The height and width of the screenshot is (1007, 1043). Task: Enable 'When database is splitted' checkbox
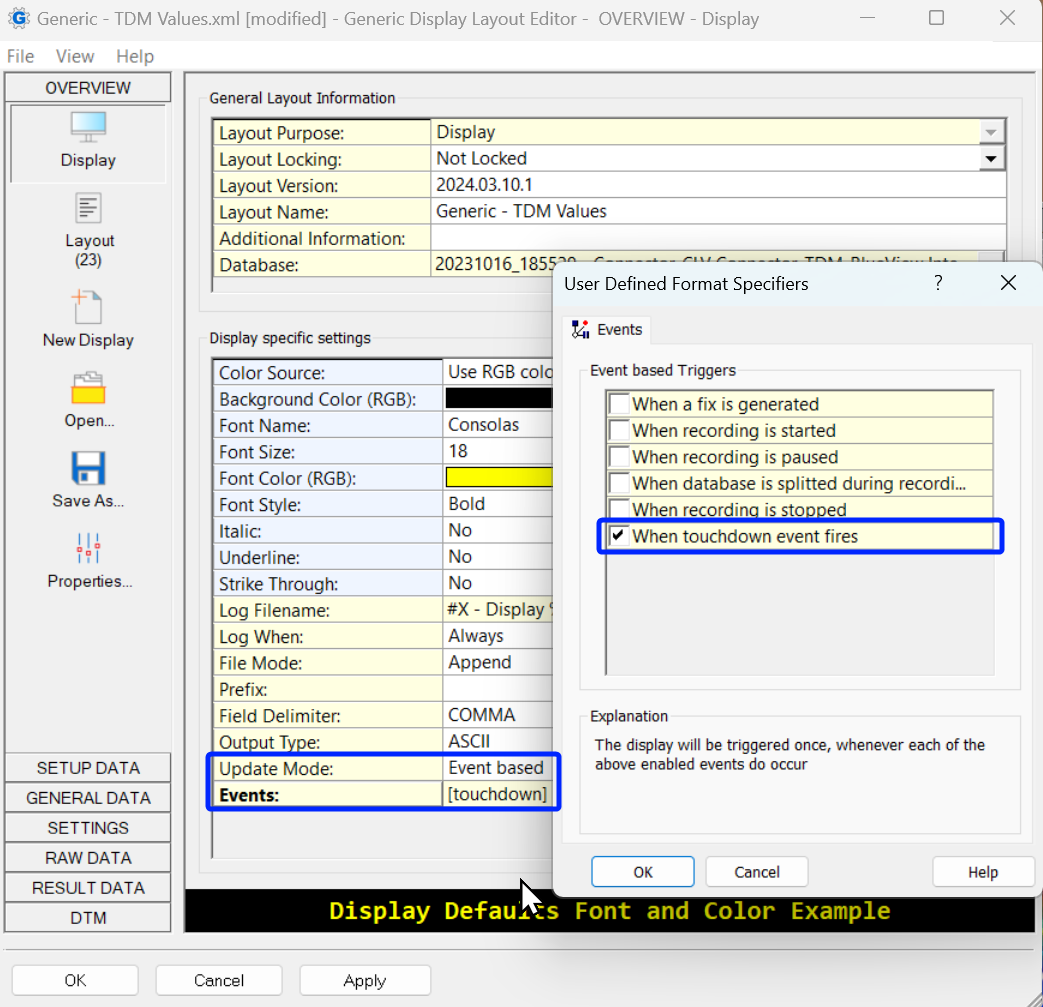pos(619,483)
